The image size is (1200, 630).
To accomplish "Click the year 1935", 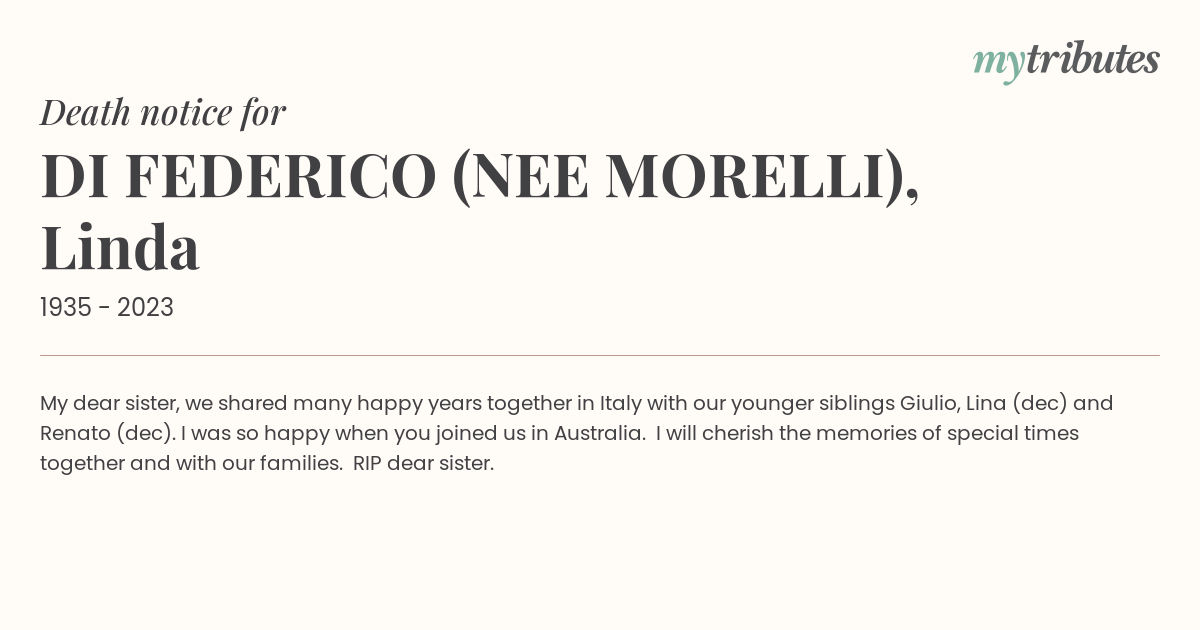I will [x=66, y=308].
